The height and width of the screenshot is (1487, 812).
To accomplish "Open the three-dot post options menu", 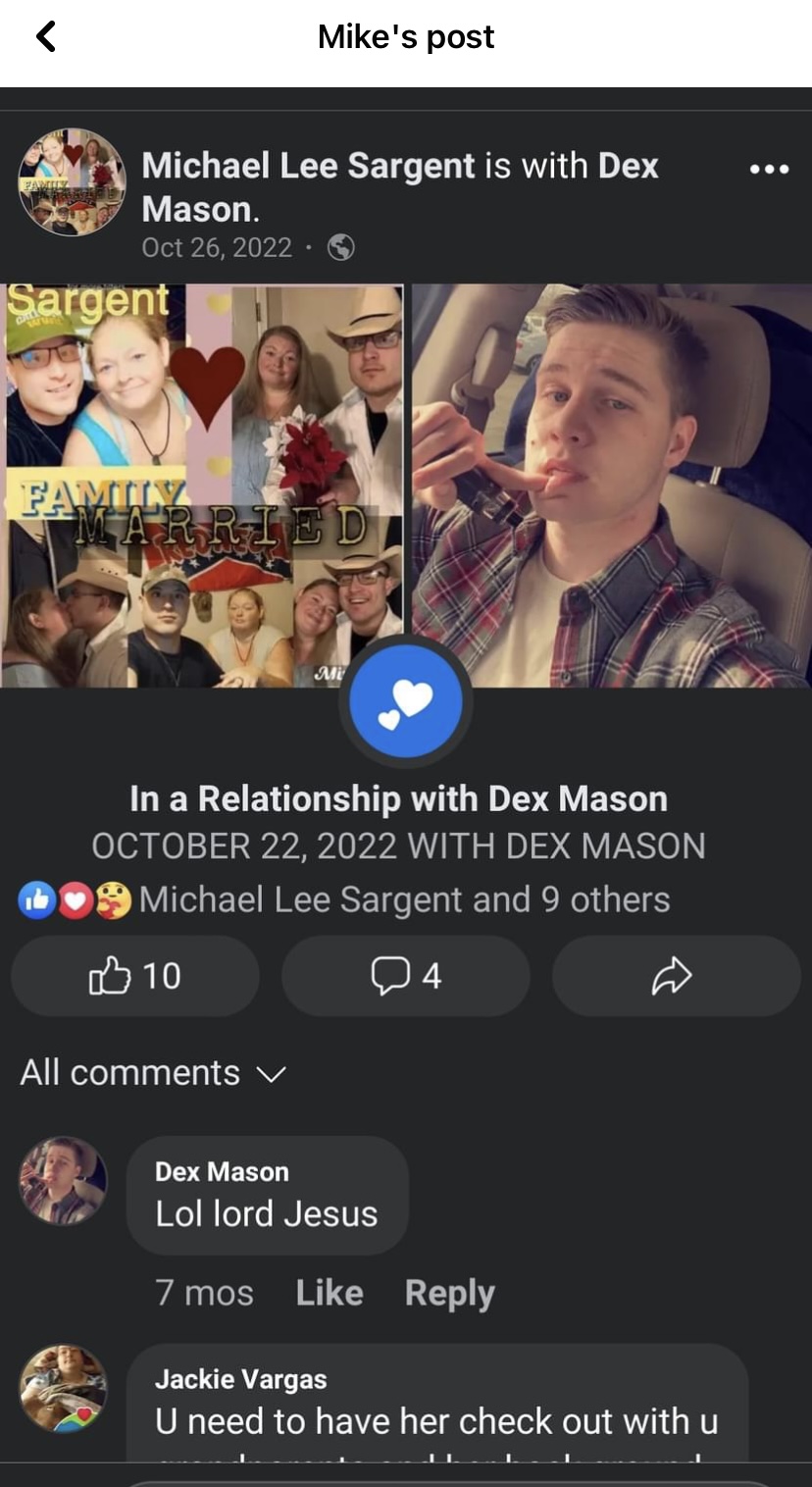I will [769, 169].
